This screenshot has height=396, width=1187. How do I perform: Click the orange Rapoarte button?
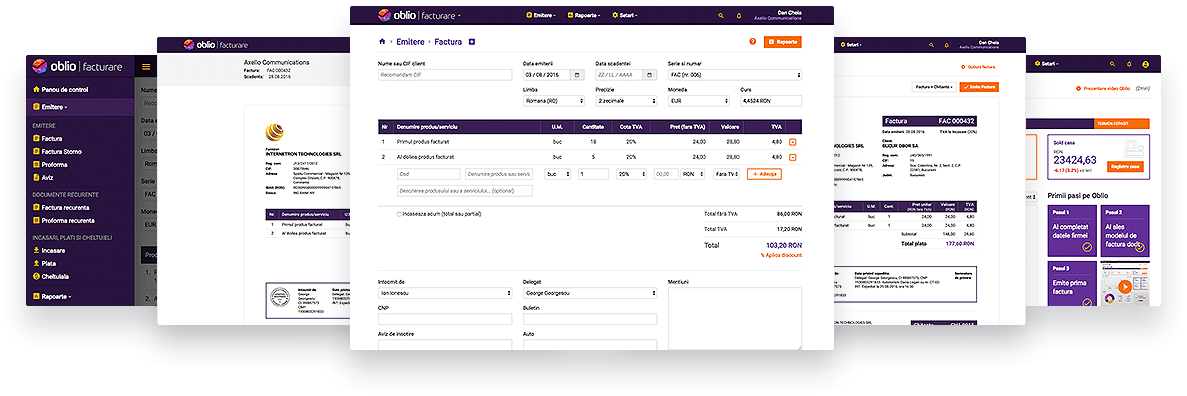click(783, 42)
